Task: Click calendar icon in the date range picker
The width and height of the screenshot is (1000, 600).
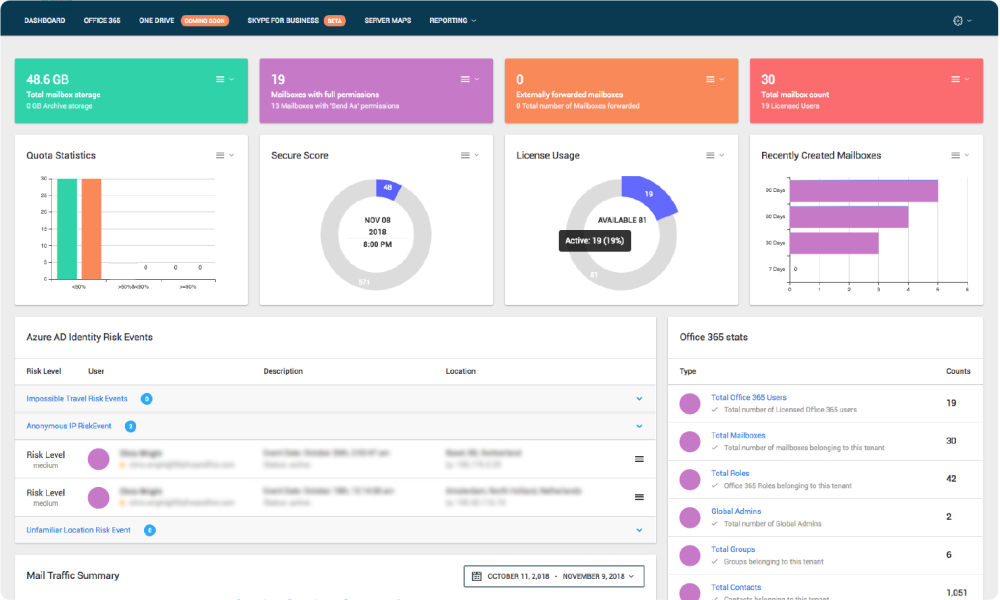Action: (477, 576)
